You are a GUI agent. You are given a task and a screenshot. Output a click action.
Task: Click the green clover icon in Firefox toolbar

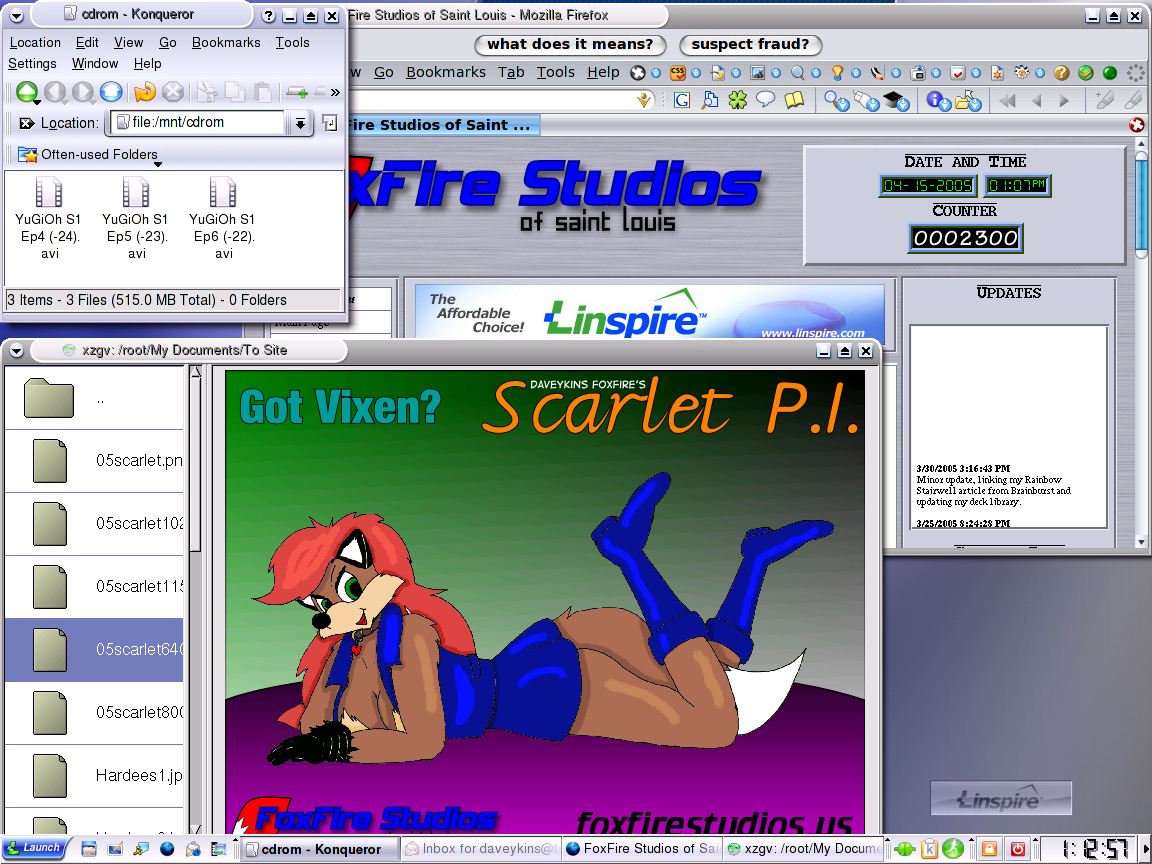point(738,100)
